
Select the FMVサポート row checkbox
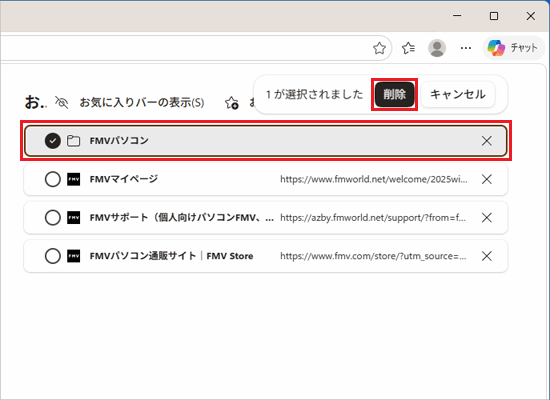click(53, 218)
